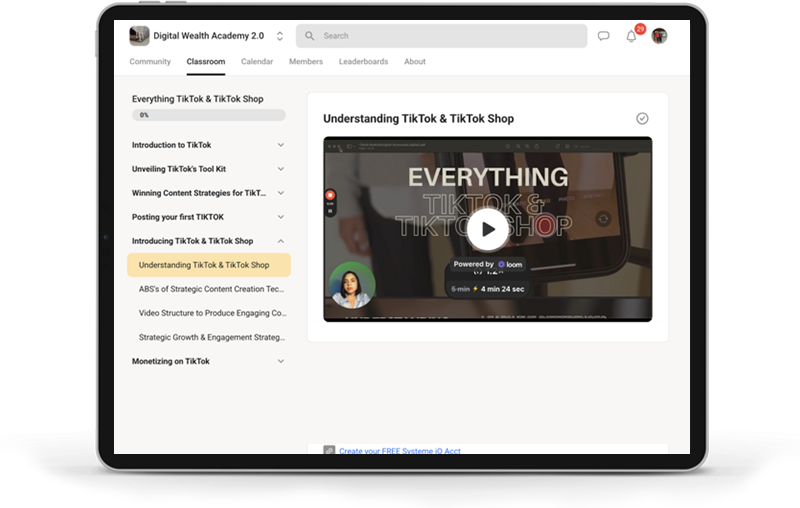The height and width of the screenshot is (508, 800).
Task: Collapse Introducing TikTok & TikTok Shop section
Action: [x=281, y=241]
